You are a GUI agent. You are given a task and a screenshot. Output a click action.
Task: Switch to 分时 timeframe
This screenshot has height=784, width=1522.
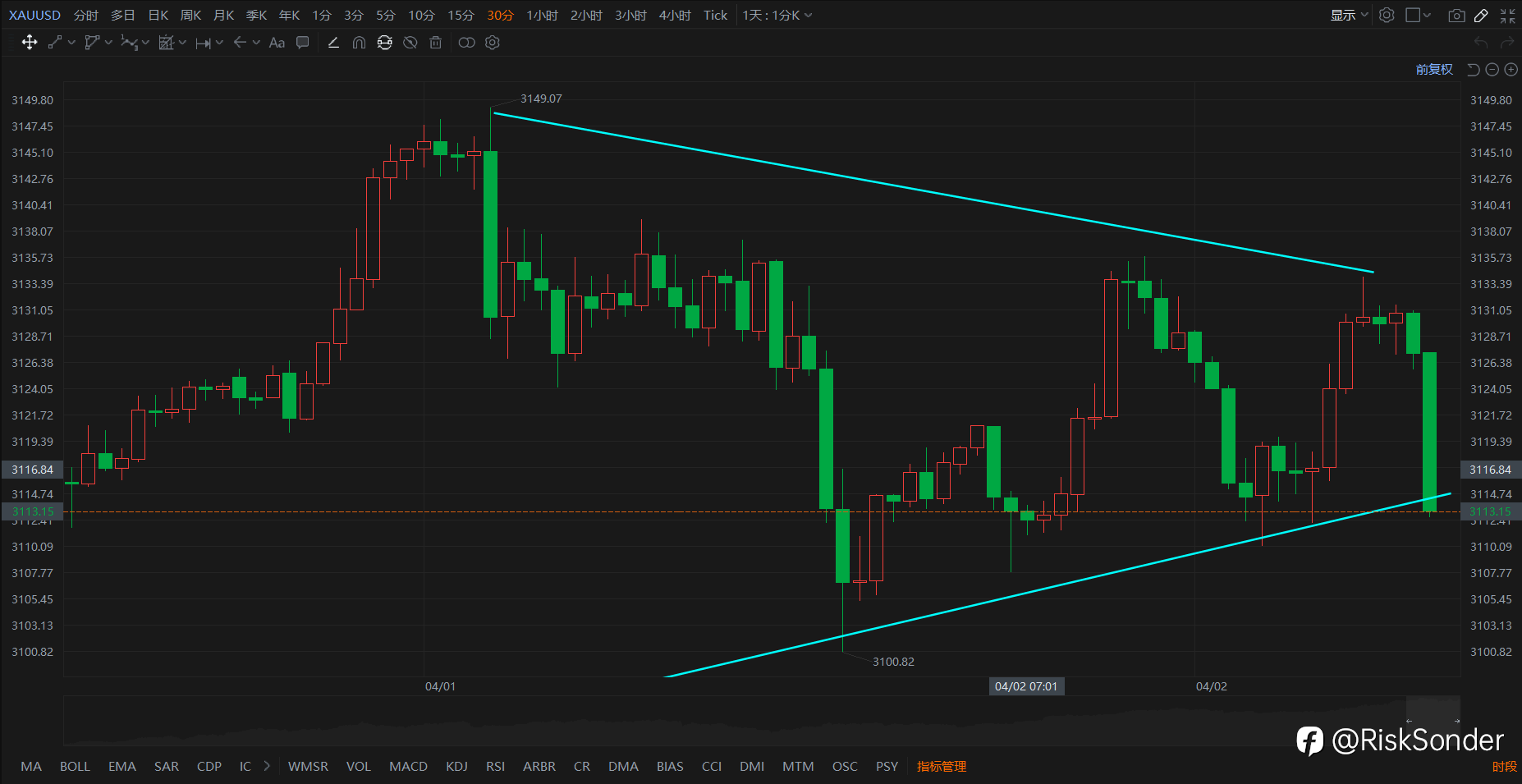pos(85,16)
